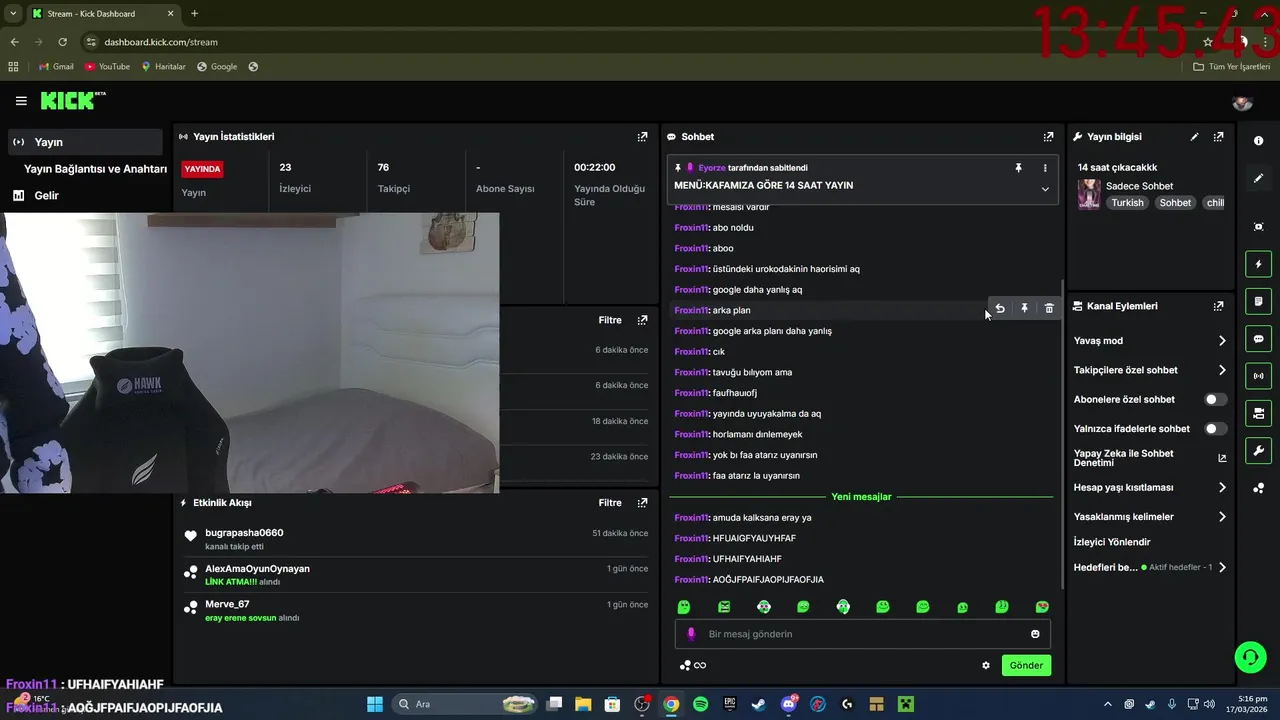
Task: Enable Yalnızca ifadelerle sohbet toggle
Action: 1215,429
